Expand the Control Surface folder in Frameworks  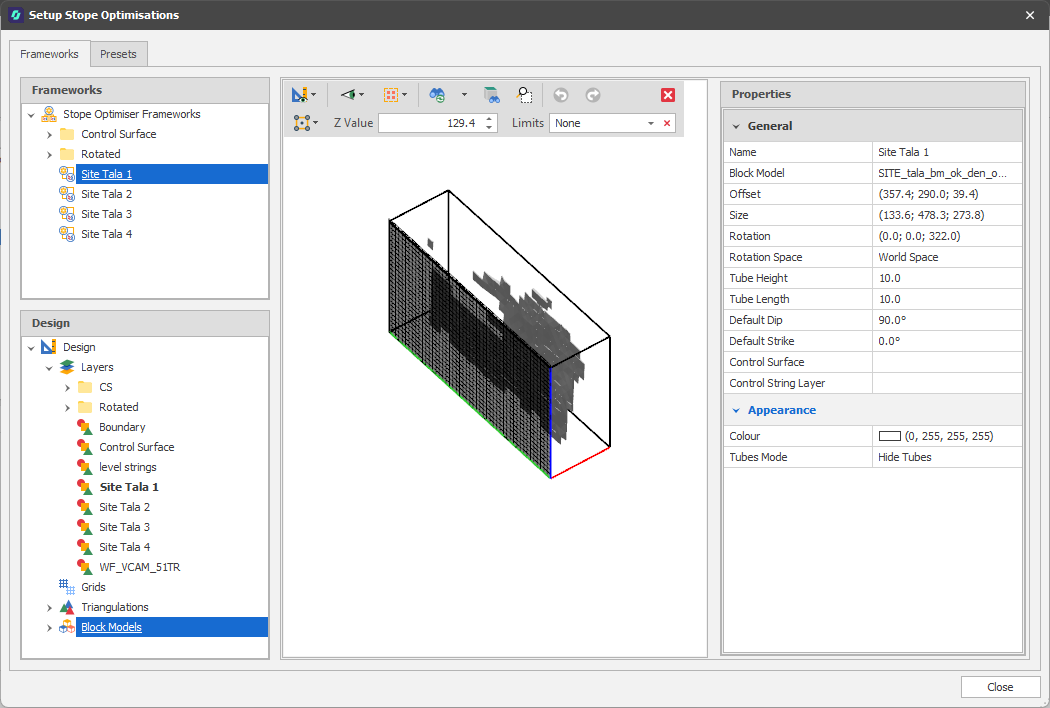[x=49, y=134]
